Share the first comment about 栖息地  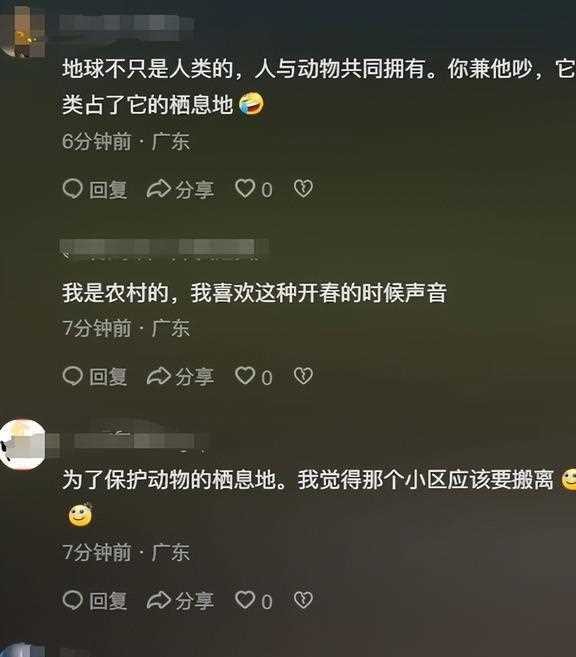(181, 189)
